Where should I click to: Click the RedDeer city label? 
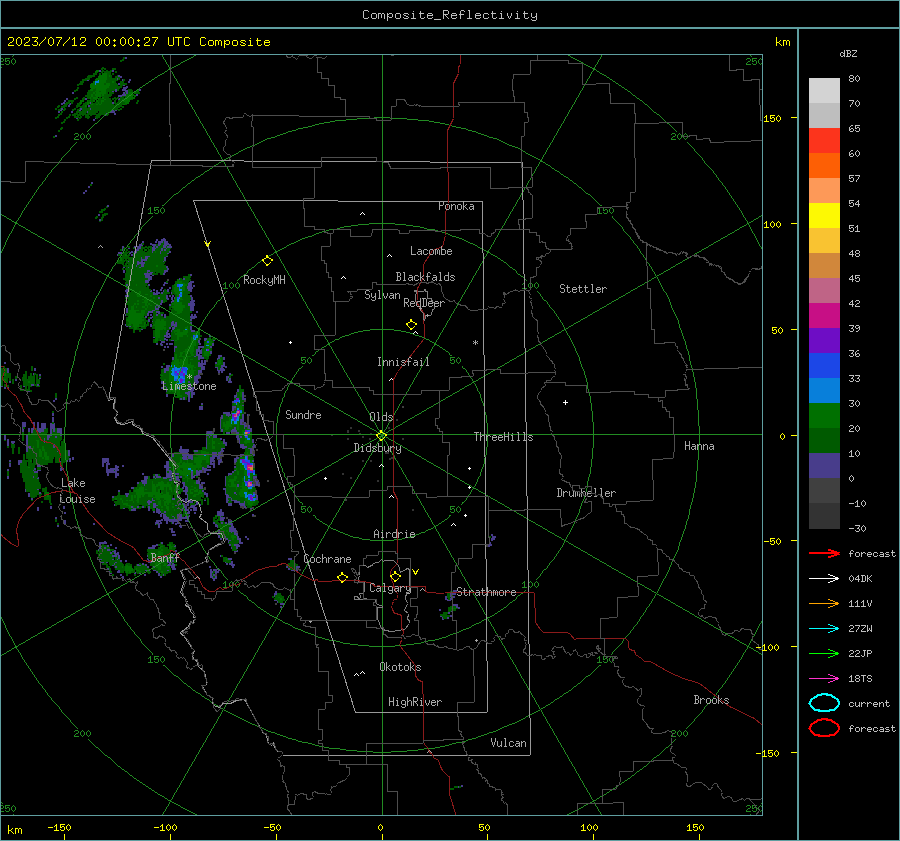(424, 303)
